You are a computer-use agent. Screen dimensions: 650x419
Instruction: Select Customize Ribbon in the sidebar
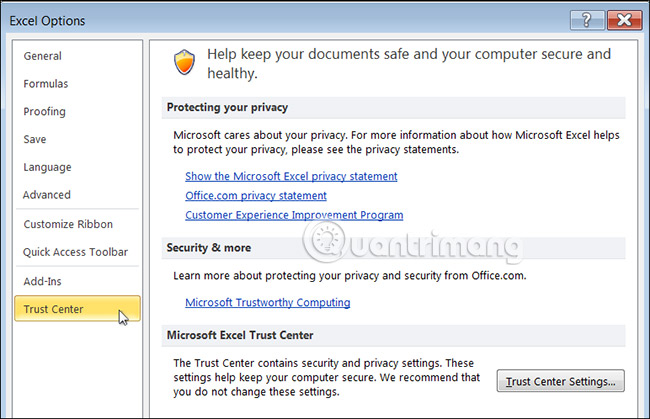68,224
